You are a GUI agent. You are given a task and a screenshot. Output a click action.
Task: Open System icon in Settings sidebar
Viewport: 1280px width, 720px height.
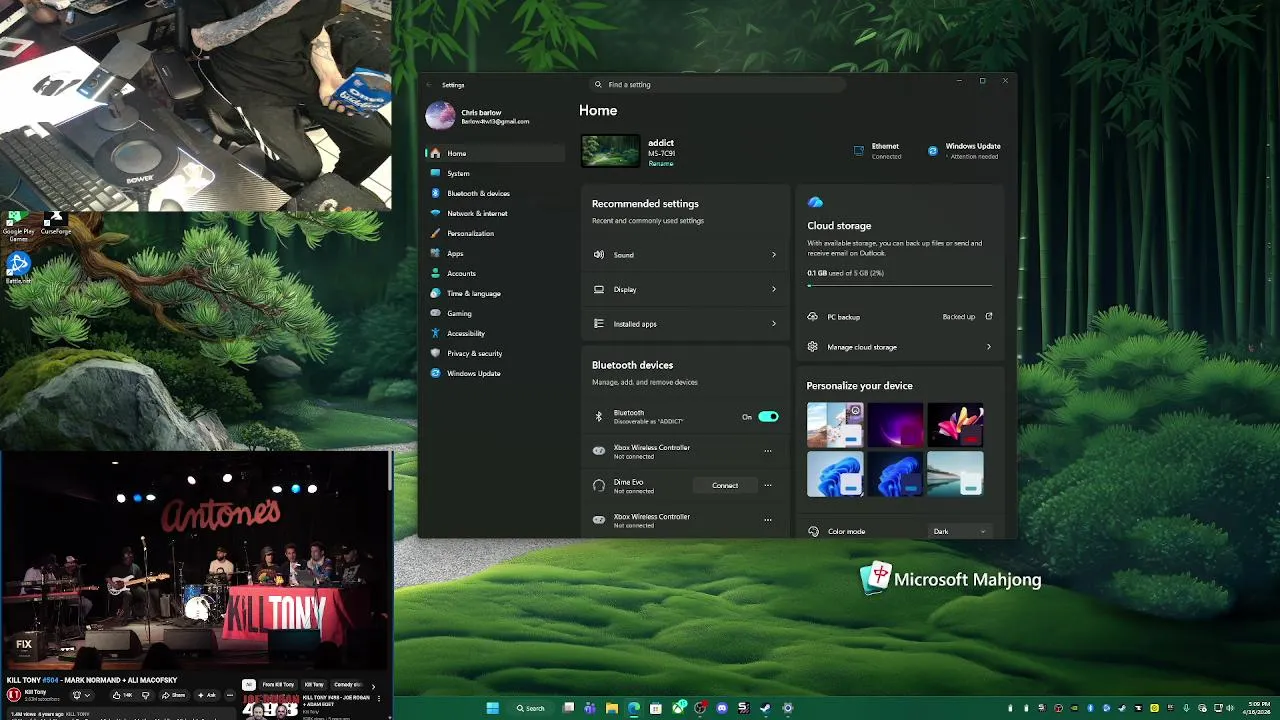435,173
